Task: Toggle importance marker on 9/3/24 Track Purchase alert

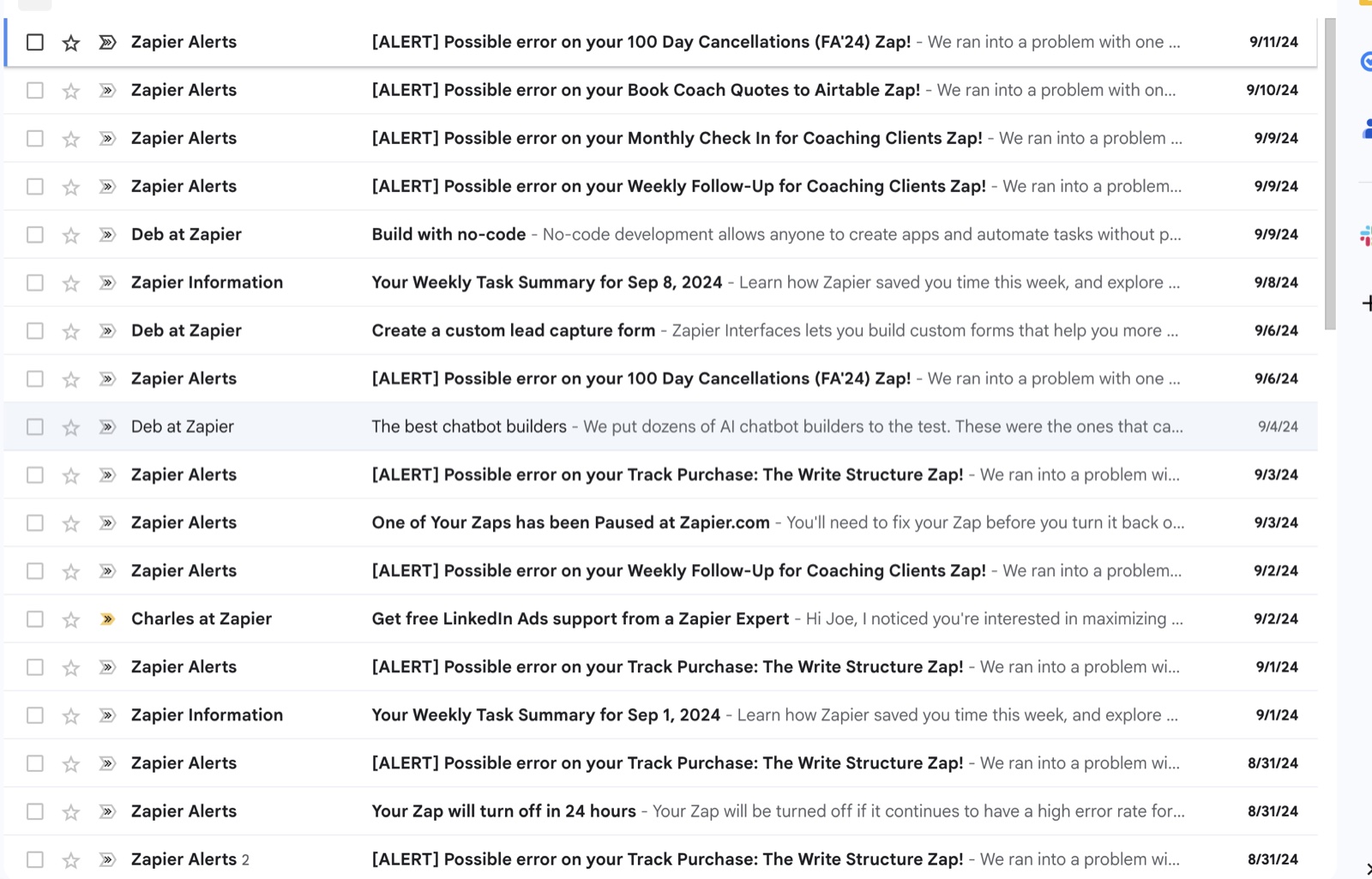Action: pyautogui.click(x=107, y=474)
